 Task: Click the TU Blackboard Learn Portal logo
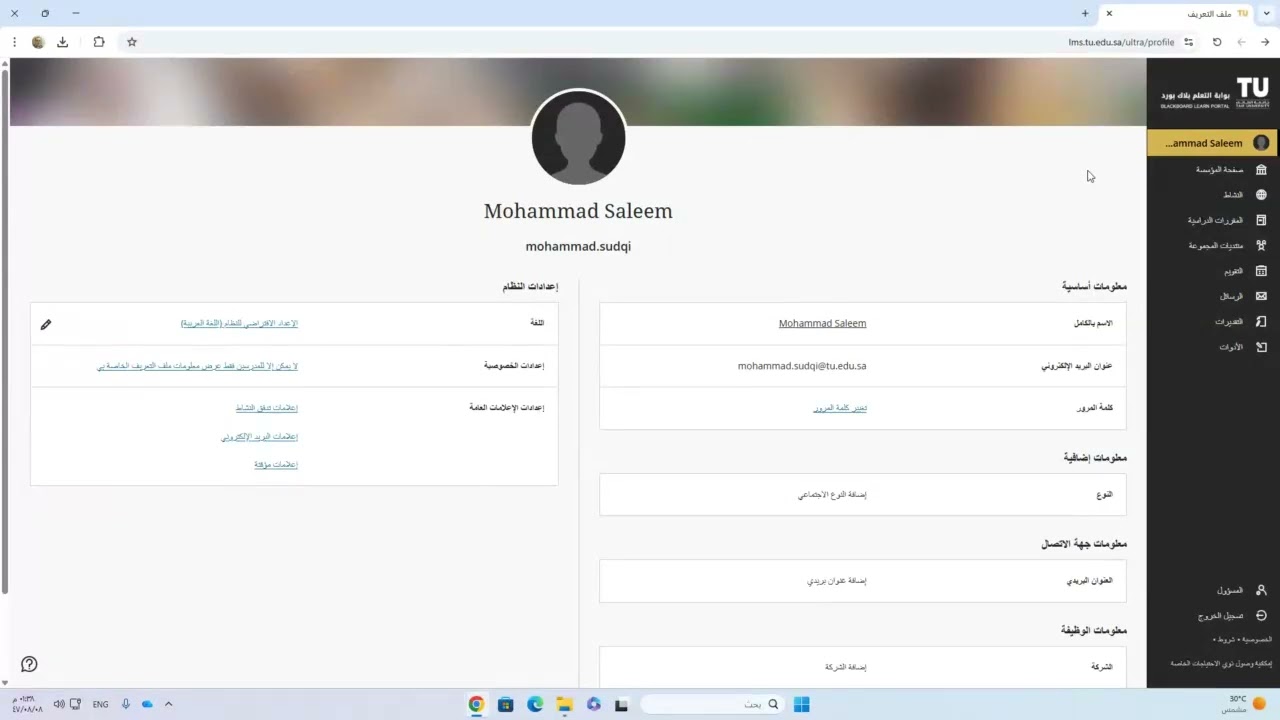click(x=1214, y=93)
